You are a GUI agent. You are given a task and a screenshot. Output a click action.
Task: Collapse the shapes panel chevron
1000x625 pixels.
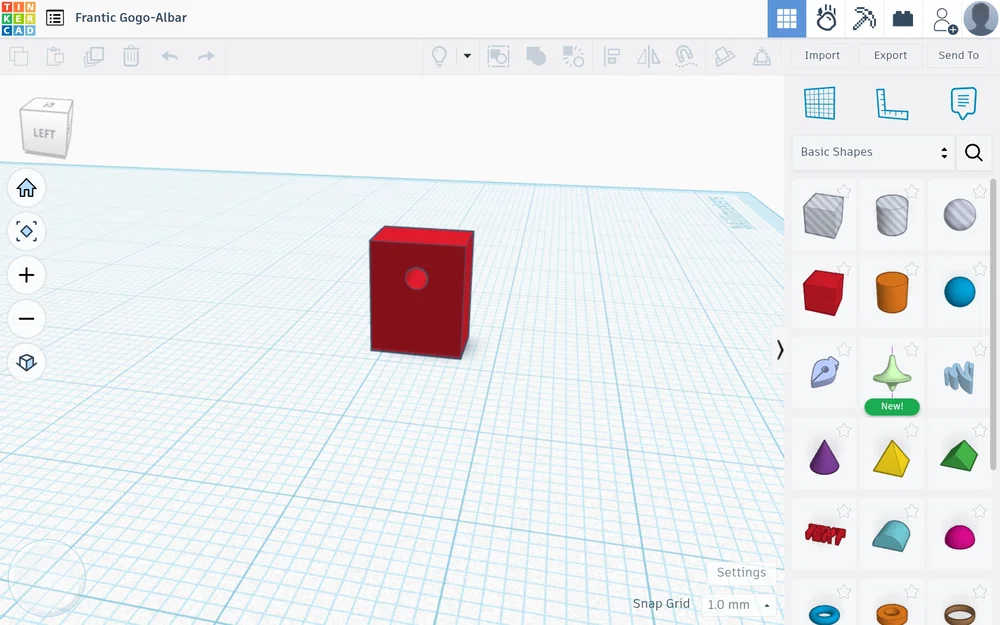[x=779, y=349]
